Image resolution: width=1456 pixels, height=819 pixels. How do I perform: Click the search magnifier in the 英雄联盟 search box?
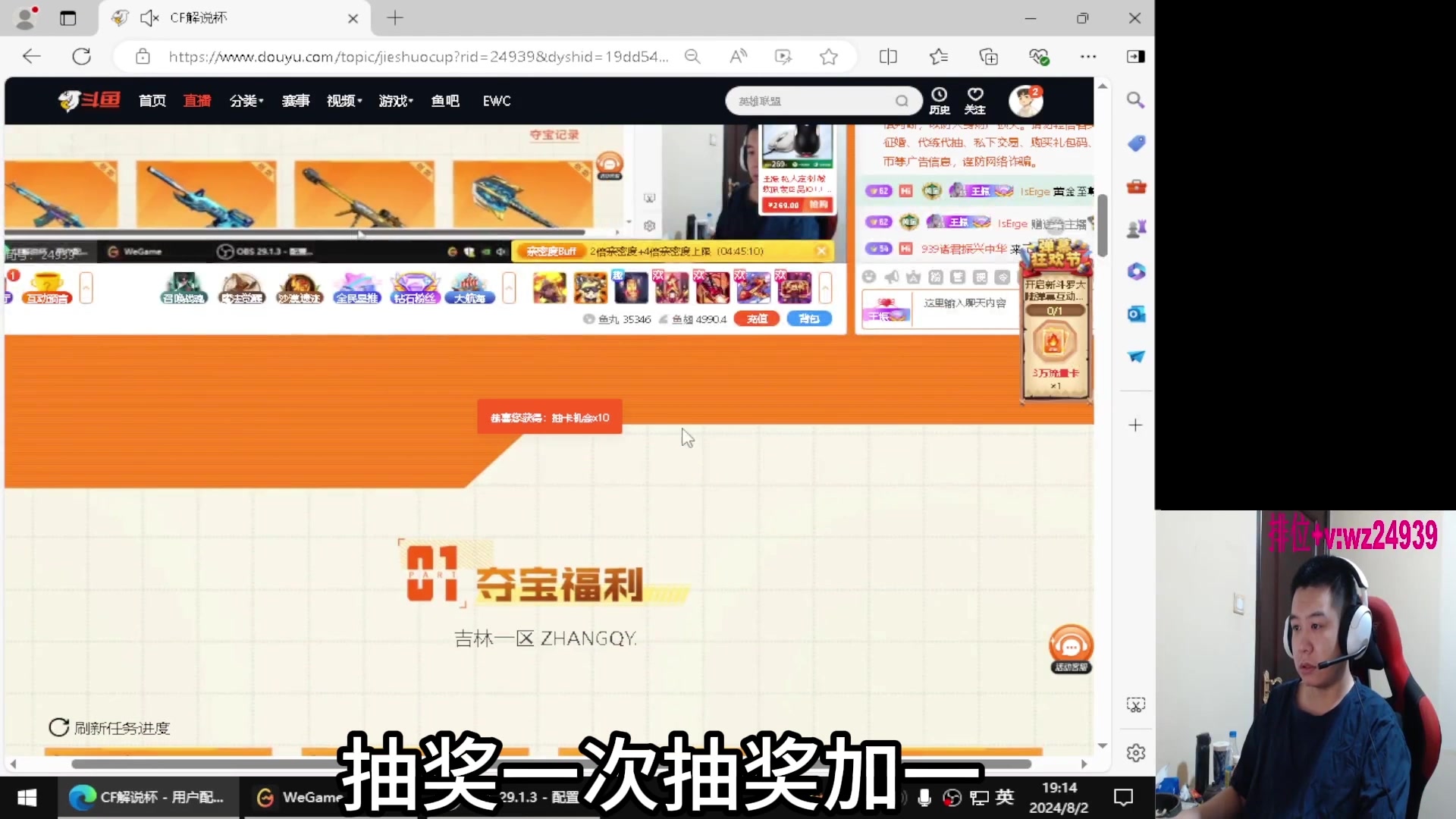click(902, 100)
